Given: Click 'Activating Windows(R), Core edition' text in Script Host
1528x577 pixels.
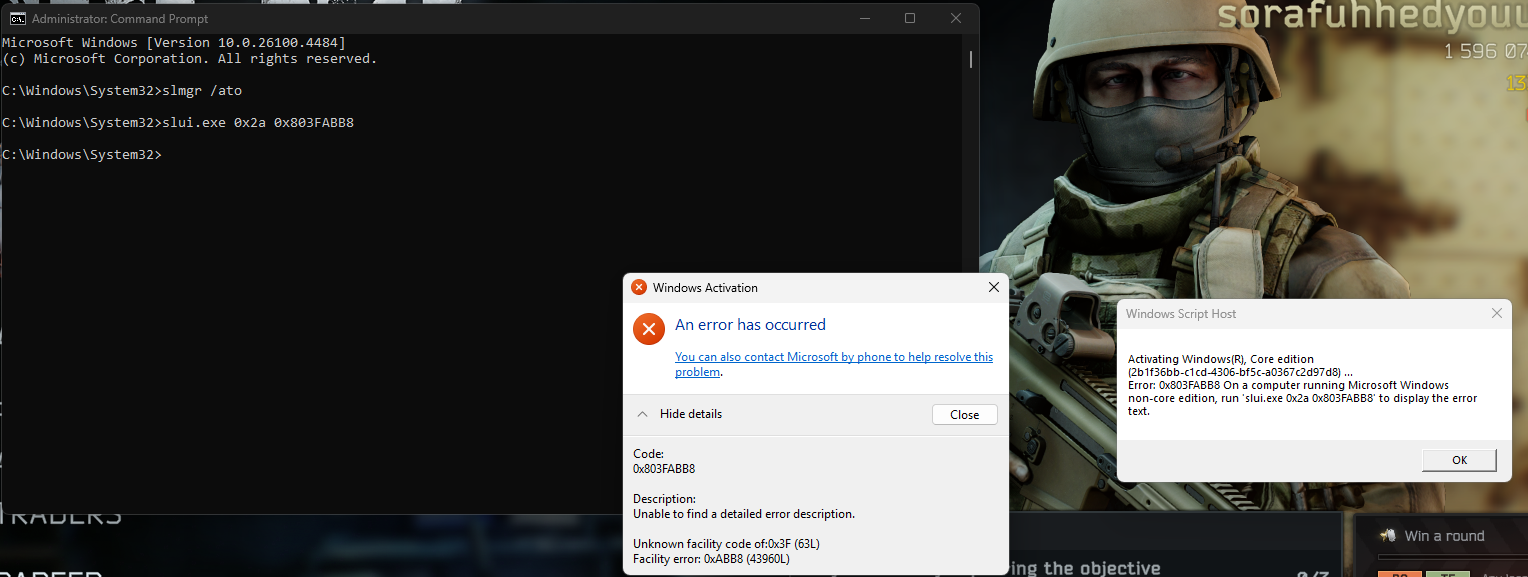Looking at the screenshot, I should (1221, 359).
